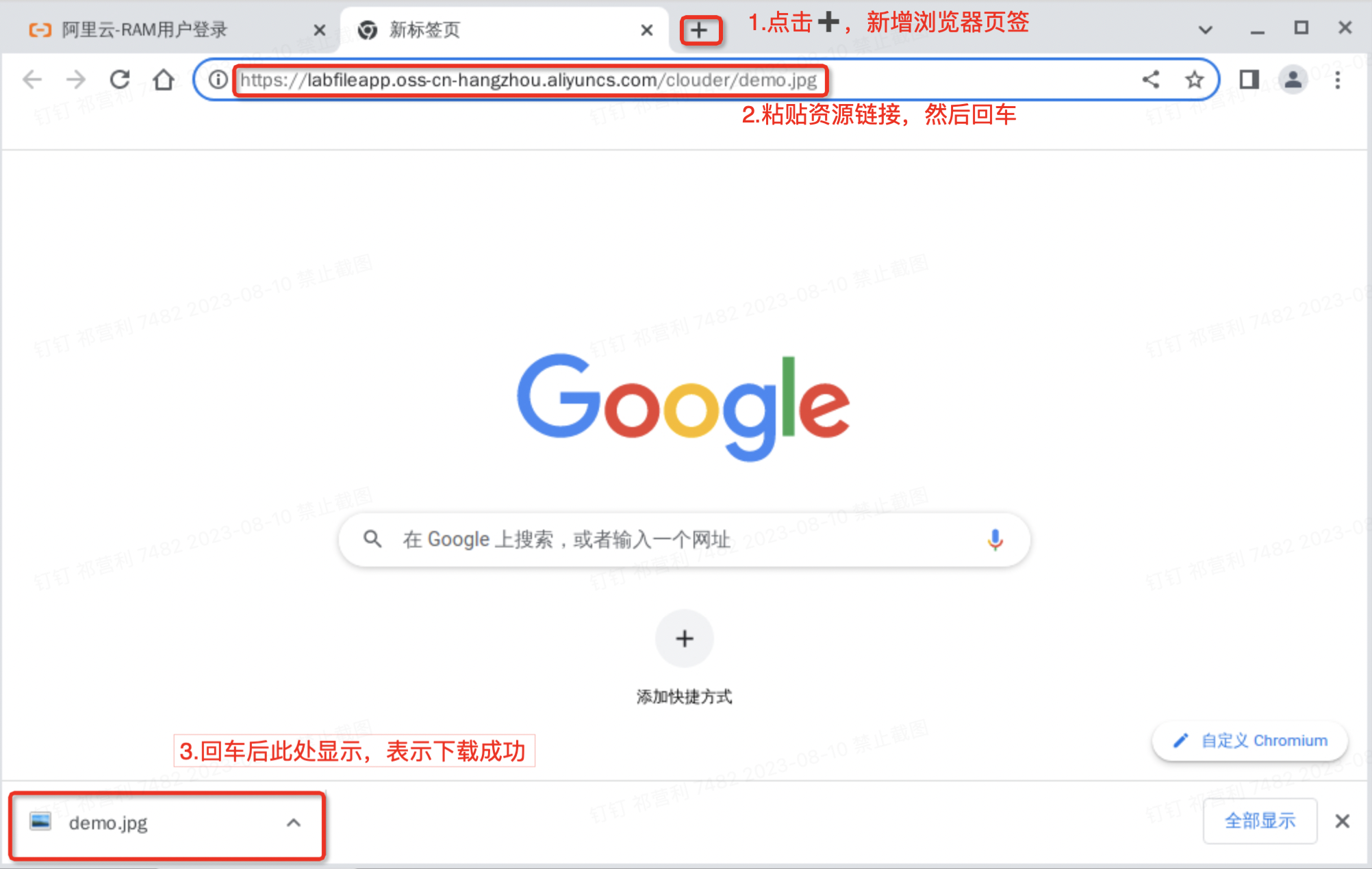Open the tab search dropdown chevron
Image resolution: width=1372 pixels, height=869 pixels.
coord(1206,30)
